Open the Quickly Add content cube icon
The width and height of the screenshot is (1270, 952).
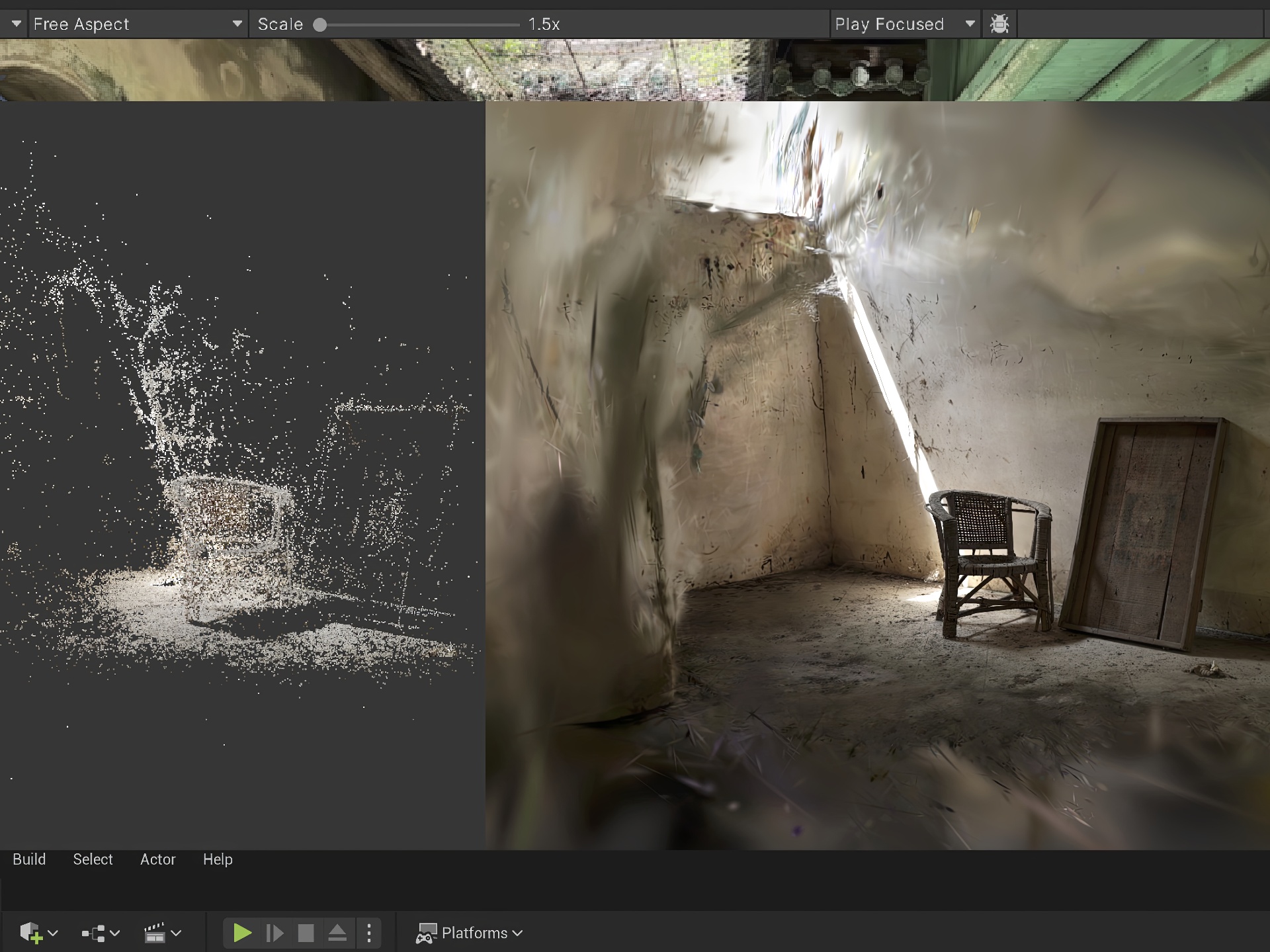point(30,933)
